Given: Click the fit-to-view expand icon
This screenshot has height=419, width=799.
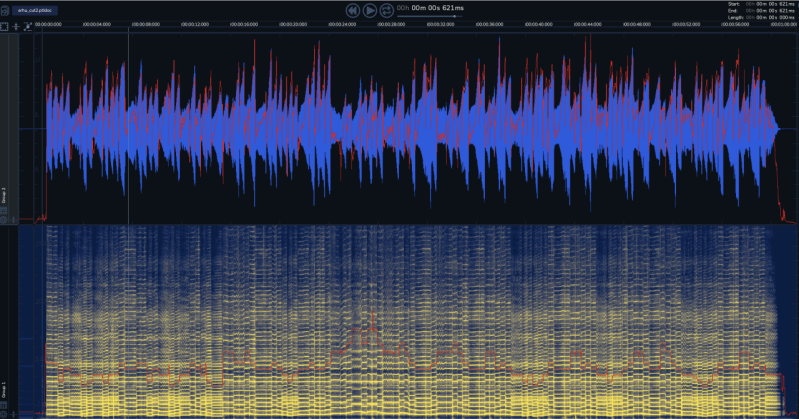Looking at the screenshot, I should pyautogui.click(x=26, y=25).
